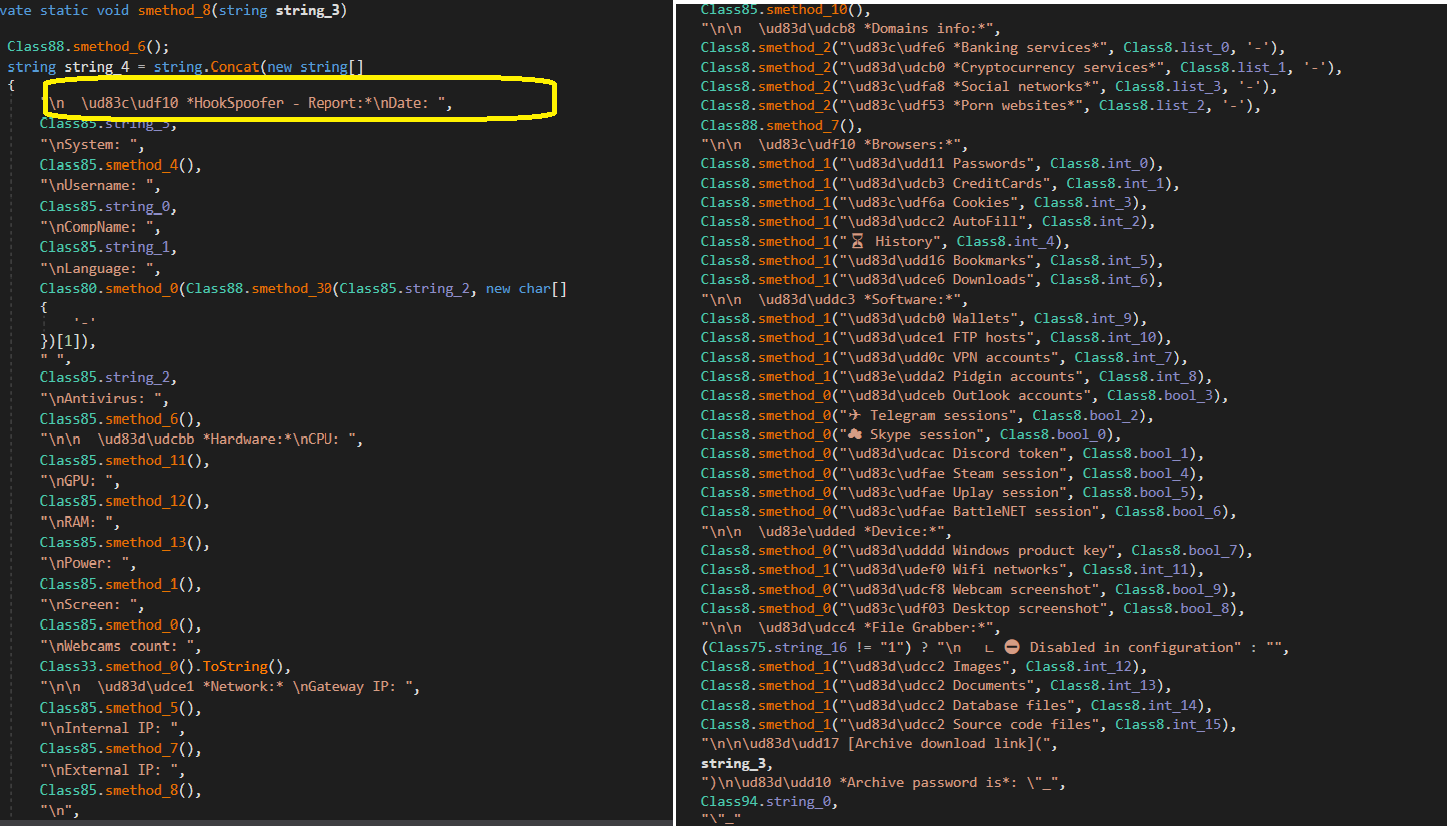The width and height of the screenshot is (1452, 826).
Task: Click the *Cryptocurrency services* line
Action: [1021, 67]
